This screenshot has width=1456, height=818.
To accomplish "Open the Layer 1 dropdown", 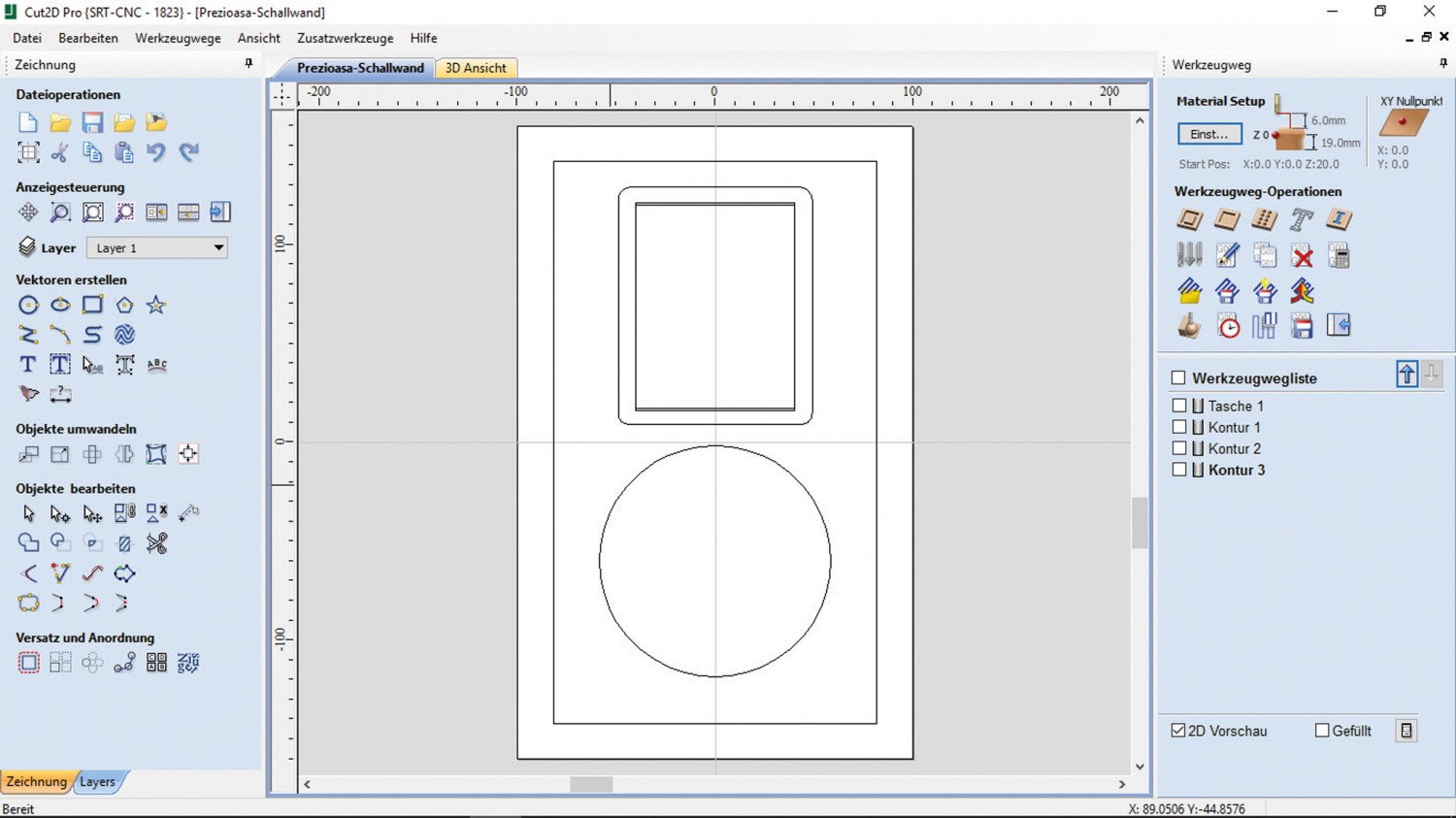I will coord(157,248).
